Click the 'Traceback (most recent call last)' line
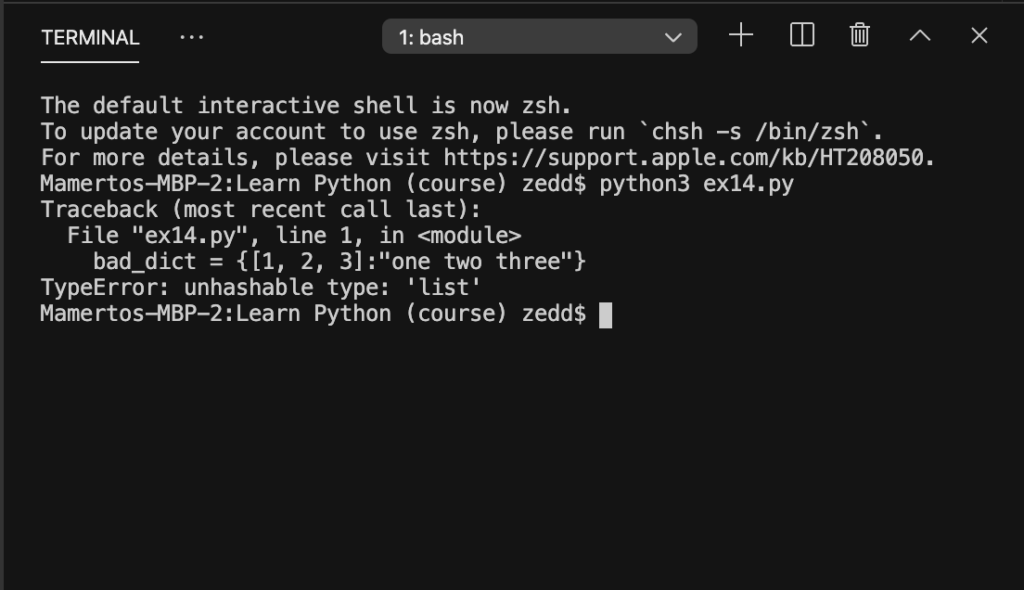The height and width of the screenshot is (590, 1024). (x=261, y=210)
